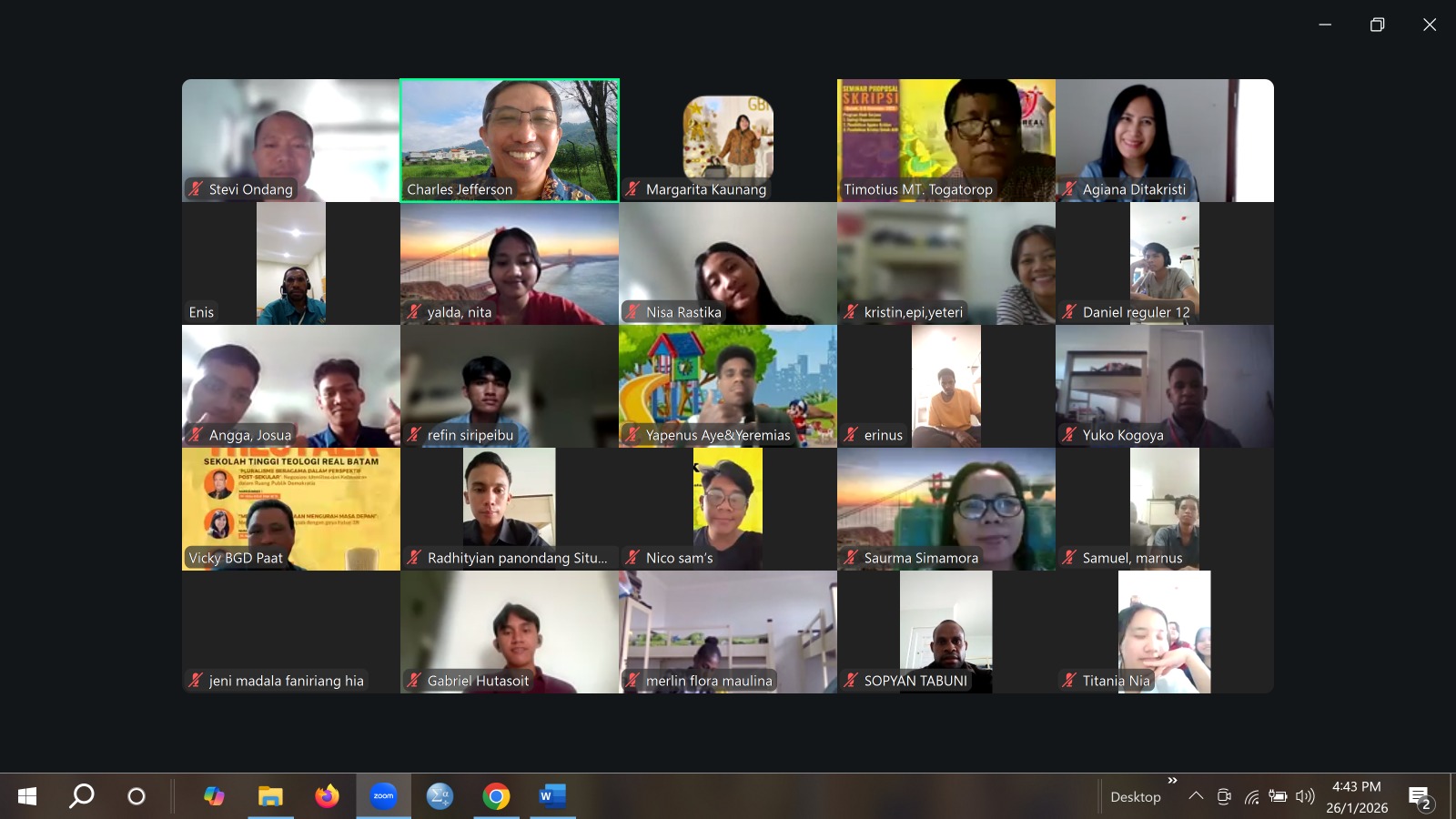Open Google Chrome from the taskbar
The image size is (1456, 819).
tap(496, 796)
